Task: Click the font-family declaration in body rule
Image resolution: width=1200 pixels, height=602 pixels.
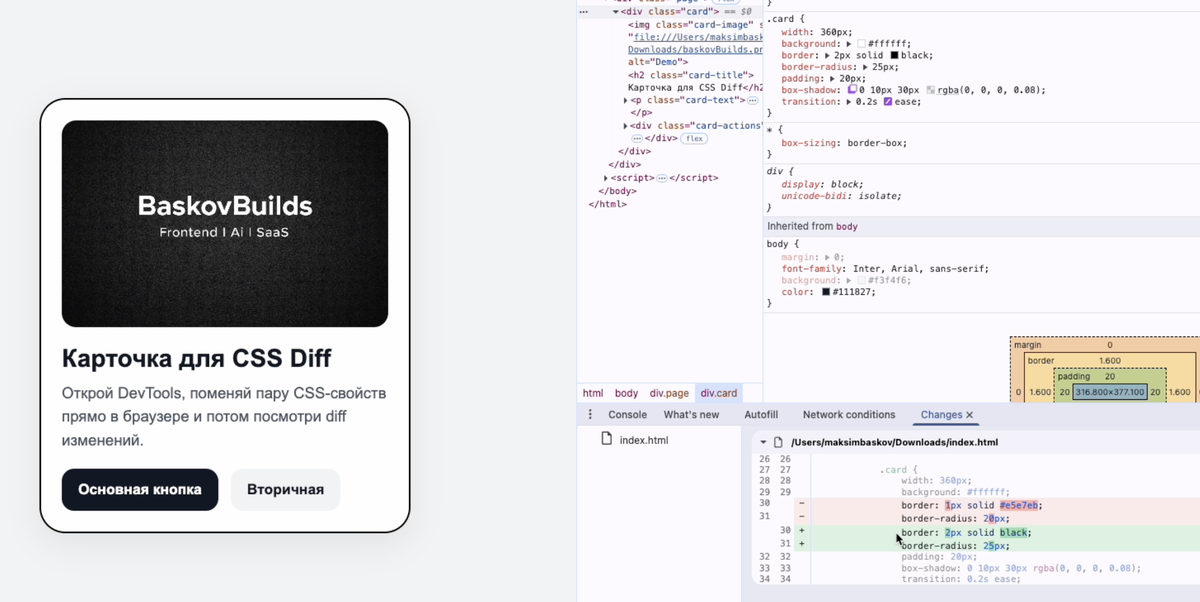Action: pyautogui.click(x=885, y=269)
